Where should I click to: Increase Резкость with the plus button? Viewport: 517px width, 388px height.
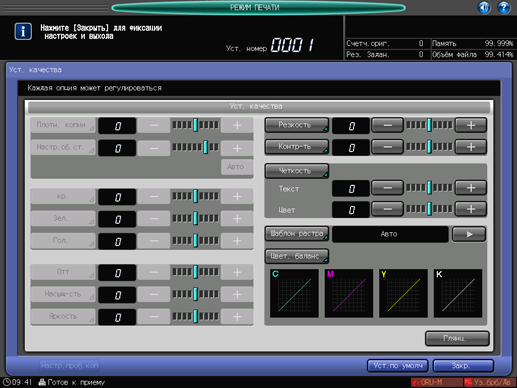471,125
